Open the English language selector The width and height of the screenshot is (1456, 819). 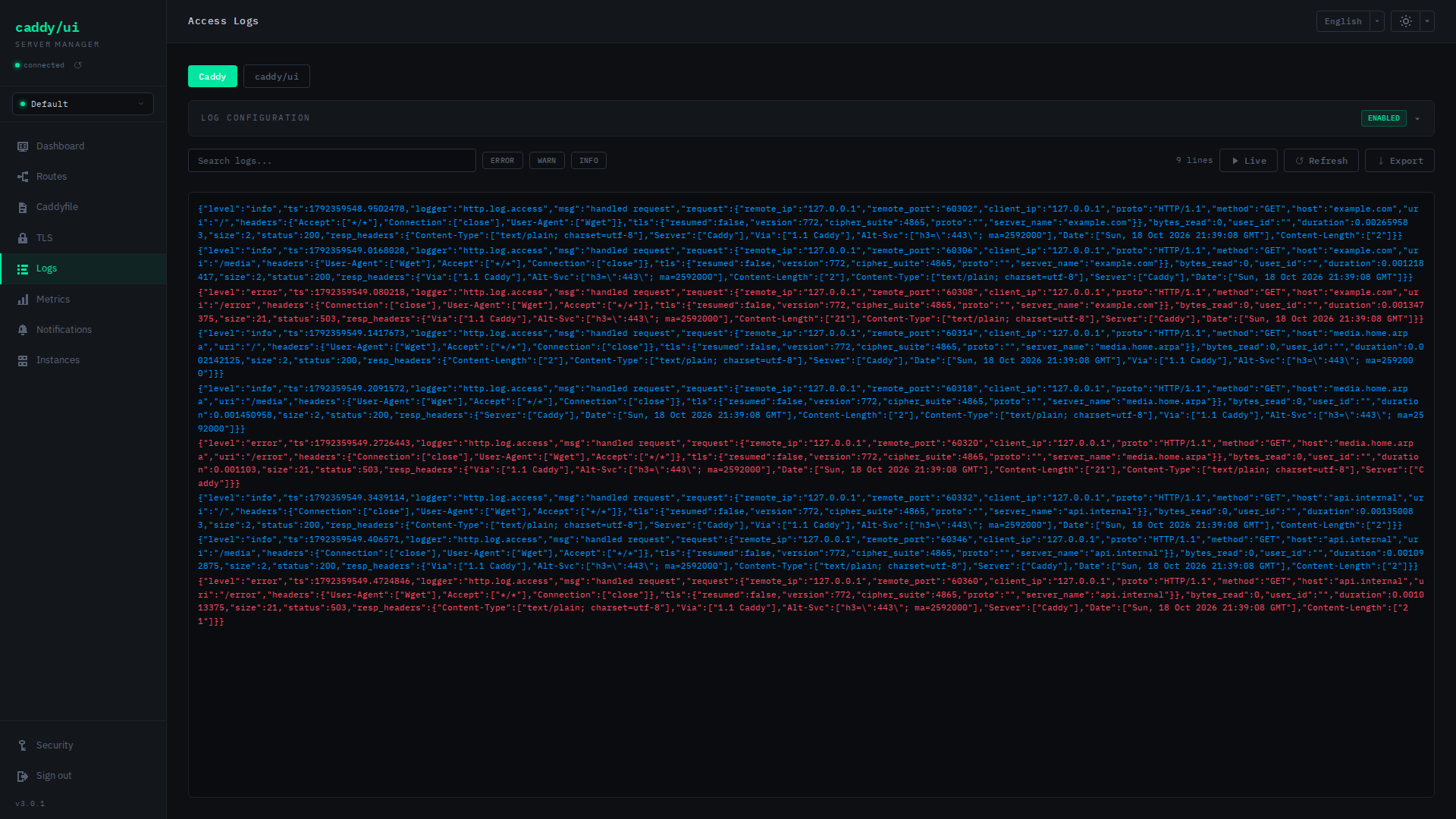[1343, 21]
